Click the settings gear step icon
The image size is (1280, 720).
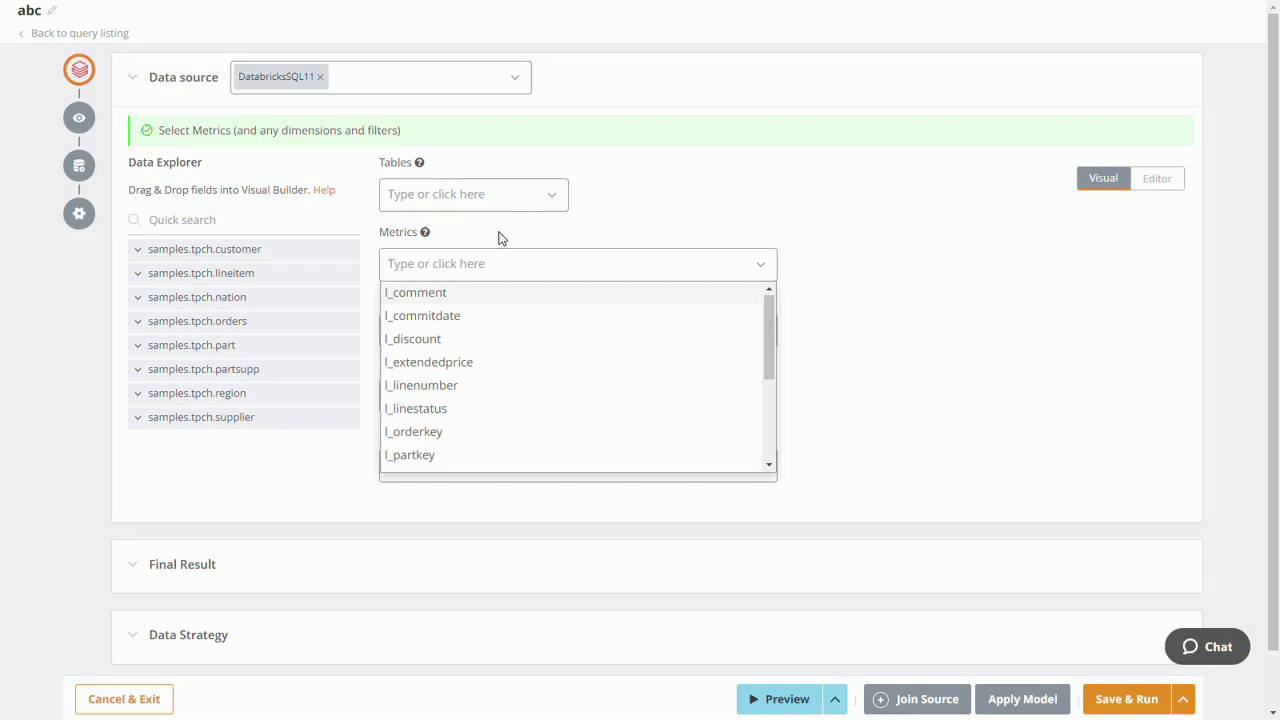(79, 213)
